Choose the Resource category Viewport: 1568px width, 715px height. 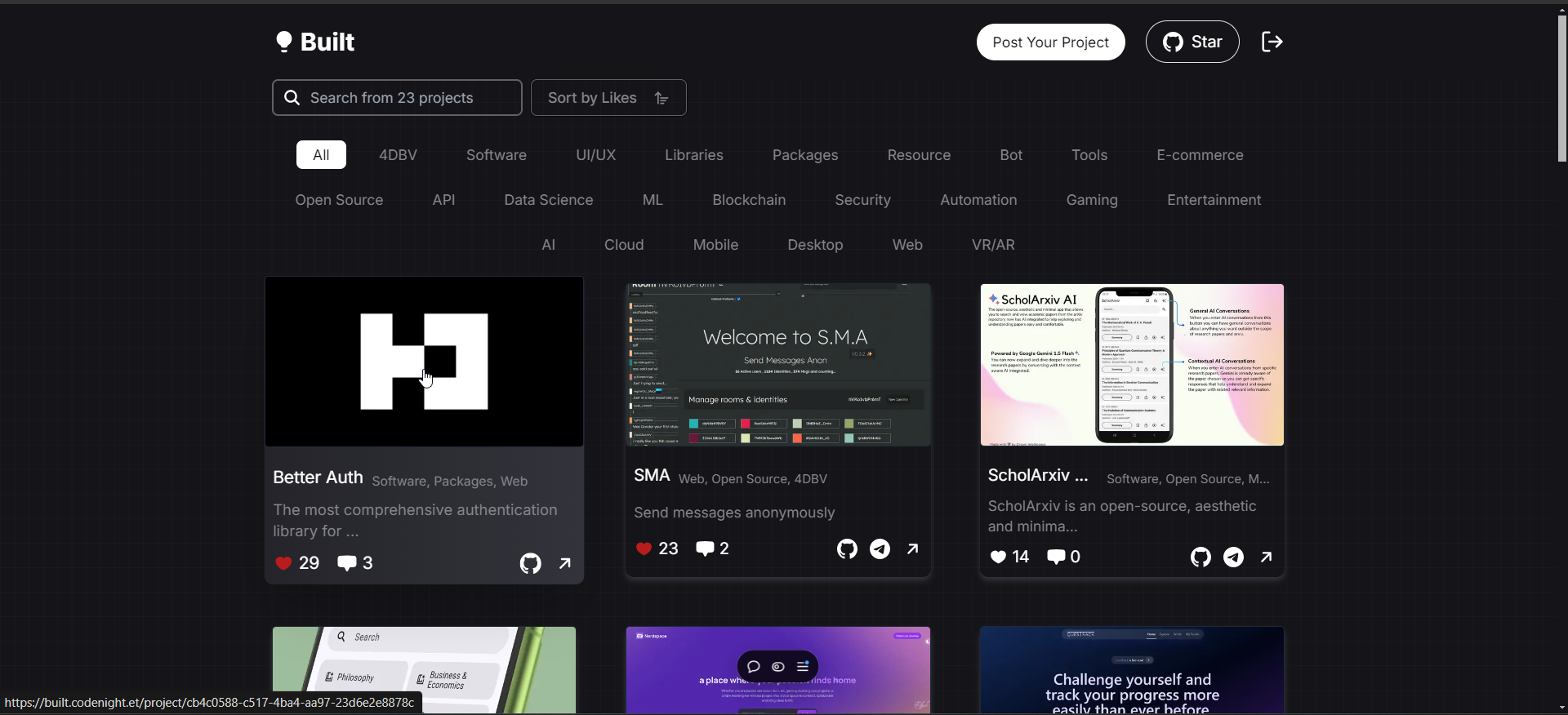(919, 155)
